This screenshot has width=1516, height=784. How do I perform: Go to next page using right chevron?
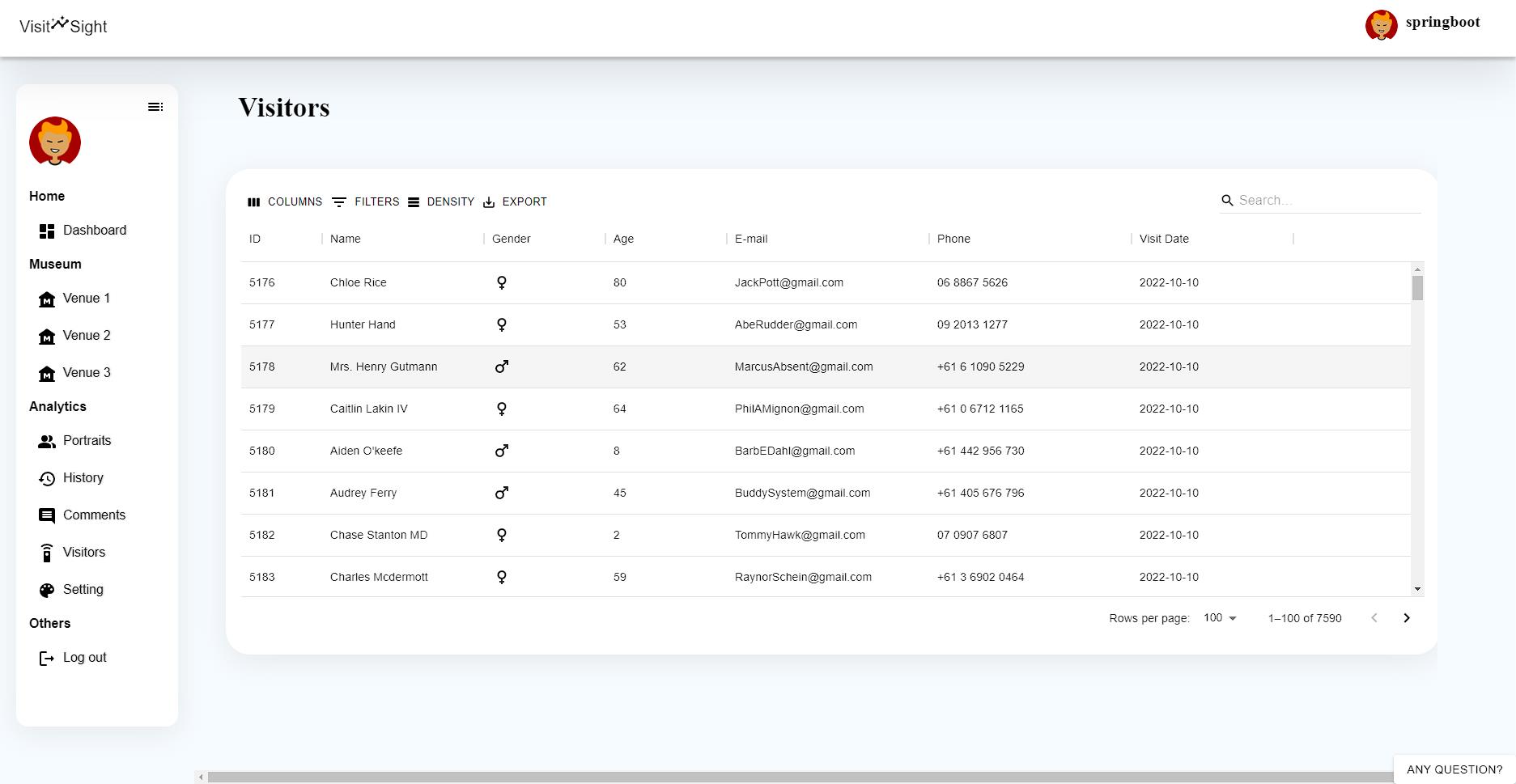1407,617
